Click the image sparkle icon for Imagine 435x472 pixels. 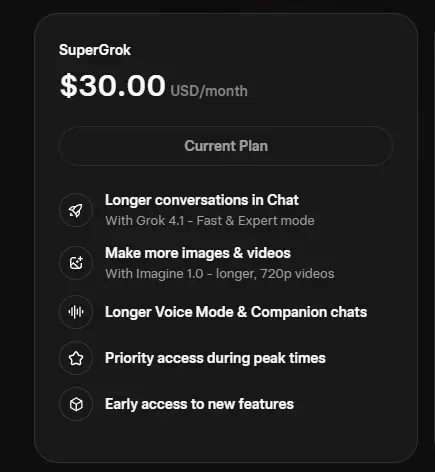(76, 263)
